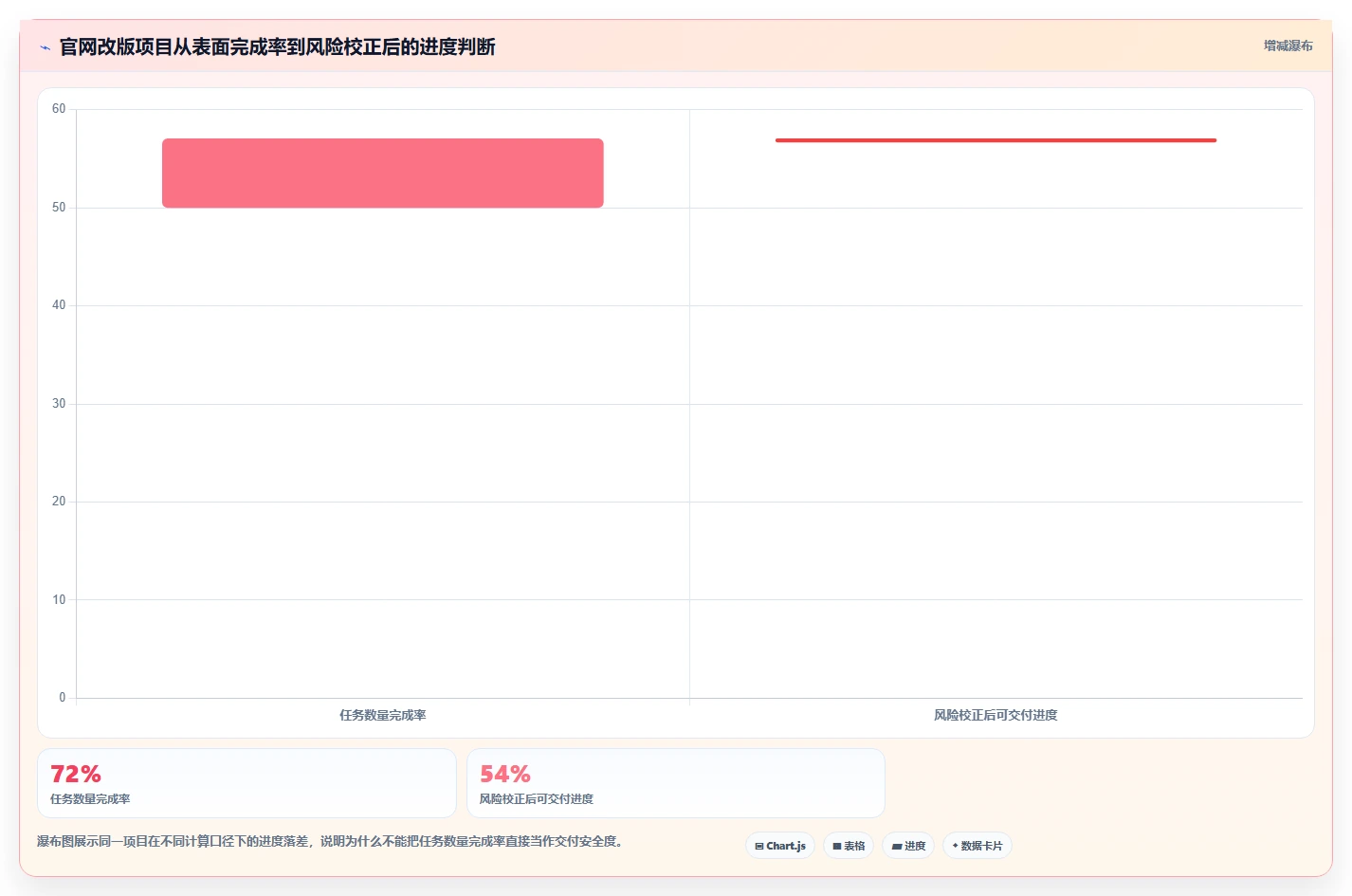The height and width of the screenshot is (896, 1352).
Task: Select the 表格 tag chip
Action: click(x=849, y=846)
